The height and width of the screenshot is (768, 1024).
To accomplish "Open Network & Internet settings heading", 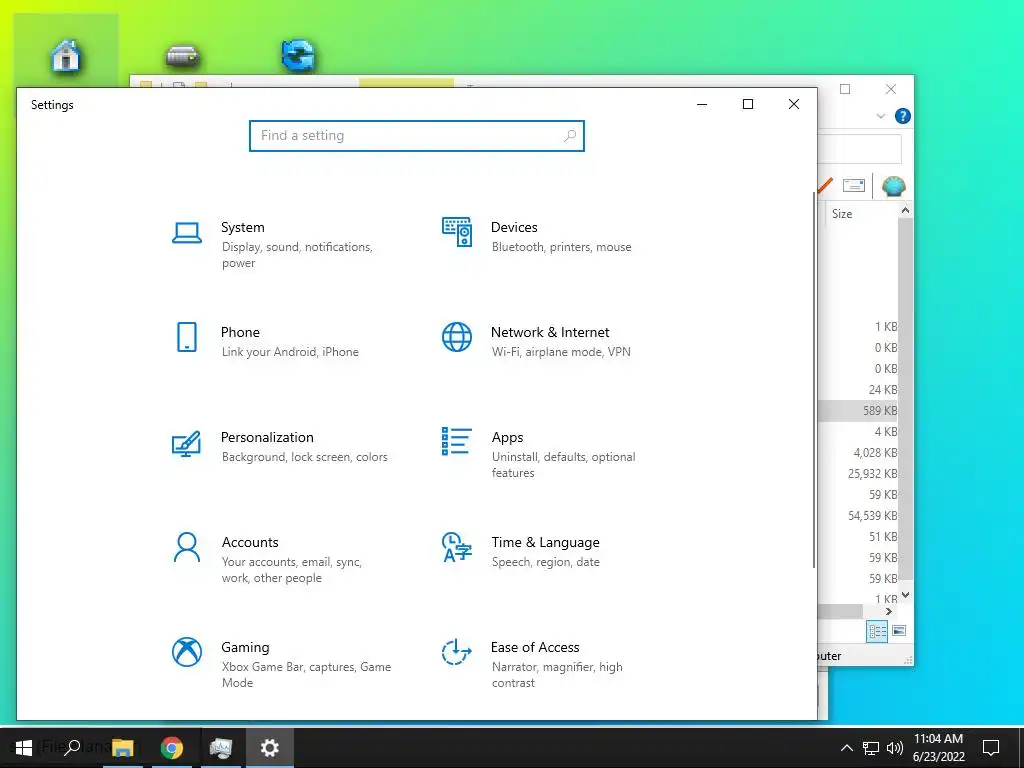I will (550, 332).
